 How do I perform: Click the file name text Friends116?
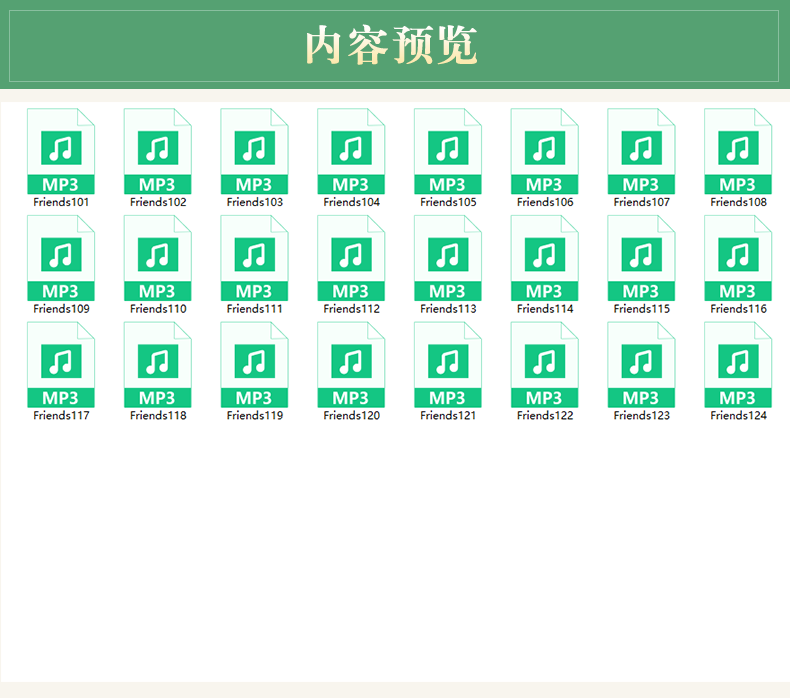[x=738, y=309]
